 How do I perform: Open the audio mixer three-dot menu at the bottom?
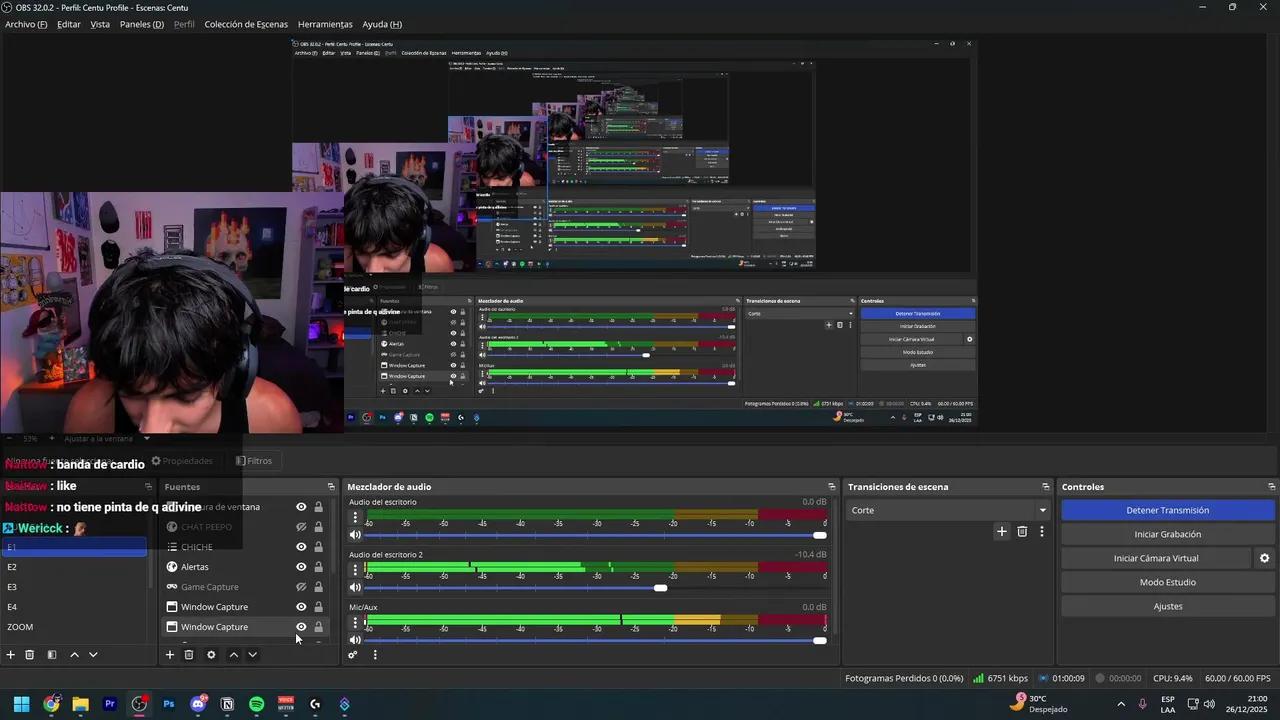tap(375, 655)
